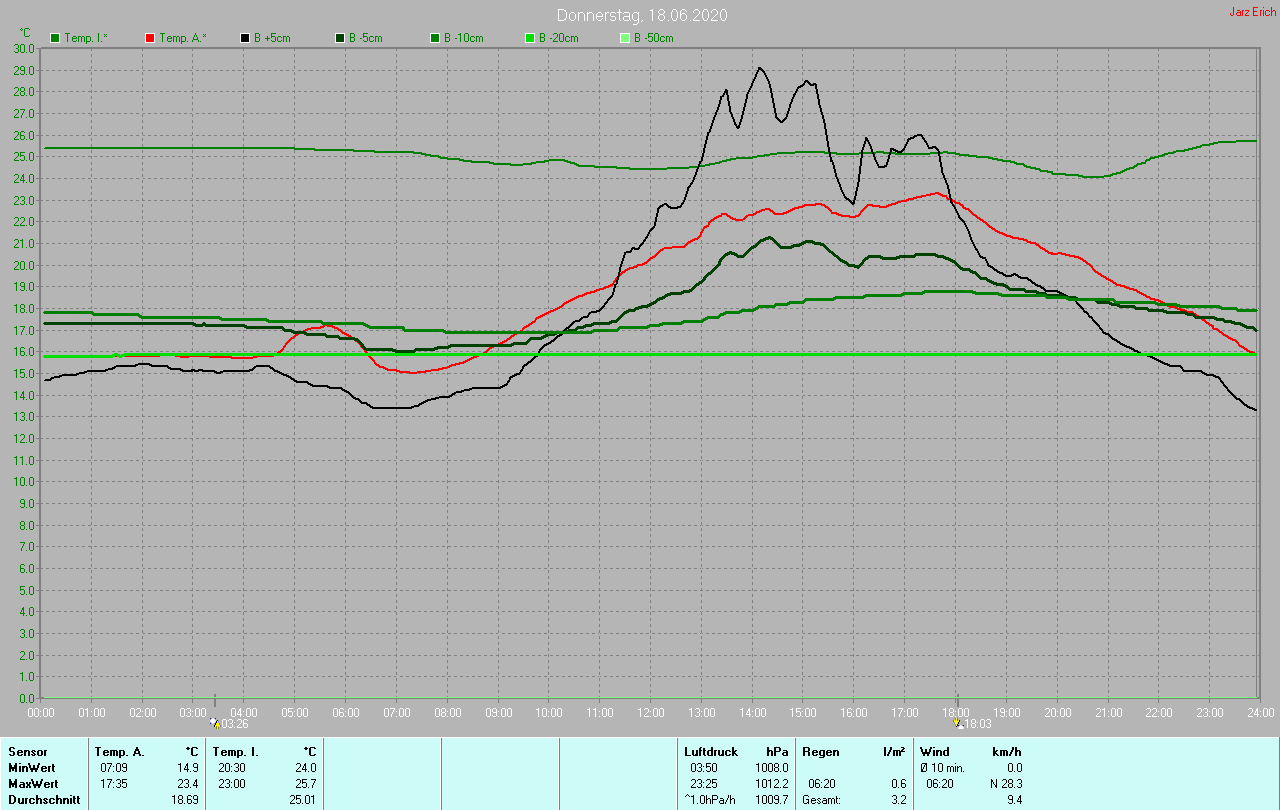The width and height of the screenshot is (1280, 810).
Task: Click the pressure minimum time '03:50'
Action: tap(704, 767)
